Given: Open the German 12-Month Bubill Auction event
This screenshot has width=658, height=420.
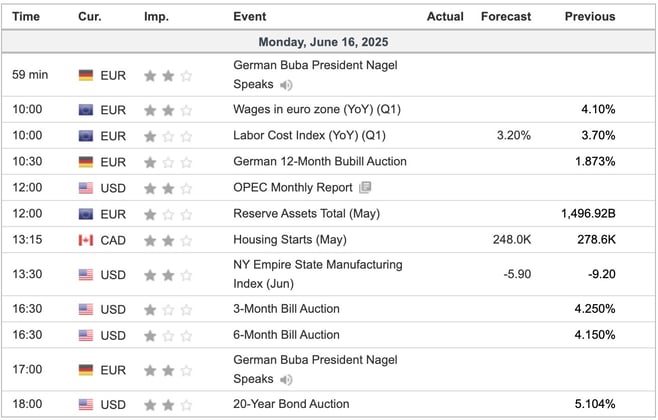Looking at the screenshot, I should pos(320,162).
